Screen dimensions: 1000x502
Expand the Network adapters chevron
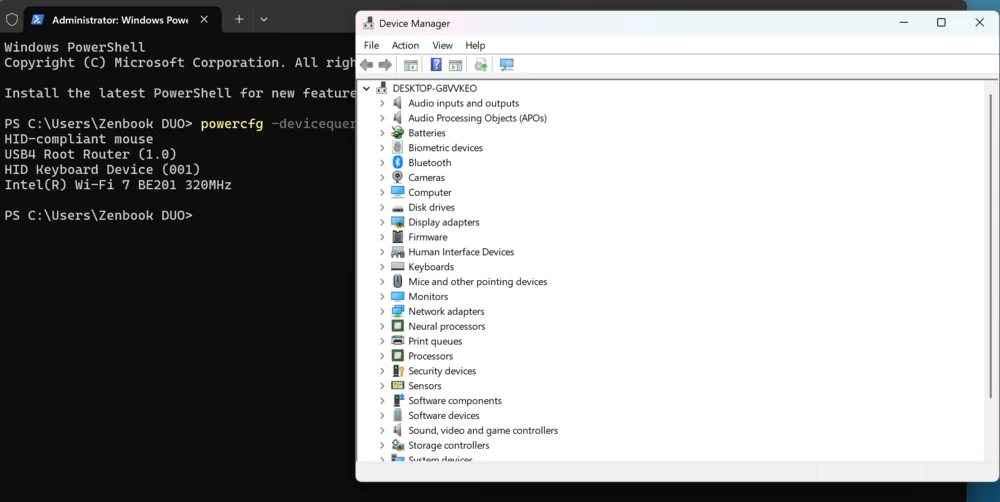coord(382,311)
